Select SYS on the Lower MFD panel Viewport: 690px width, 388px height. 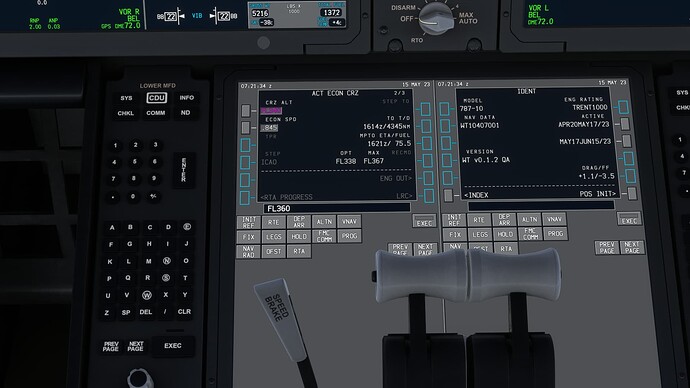[x=126, y=98]
